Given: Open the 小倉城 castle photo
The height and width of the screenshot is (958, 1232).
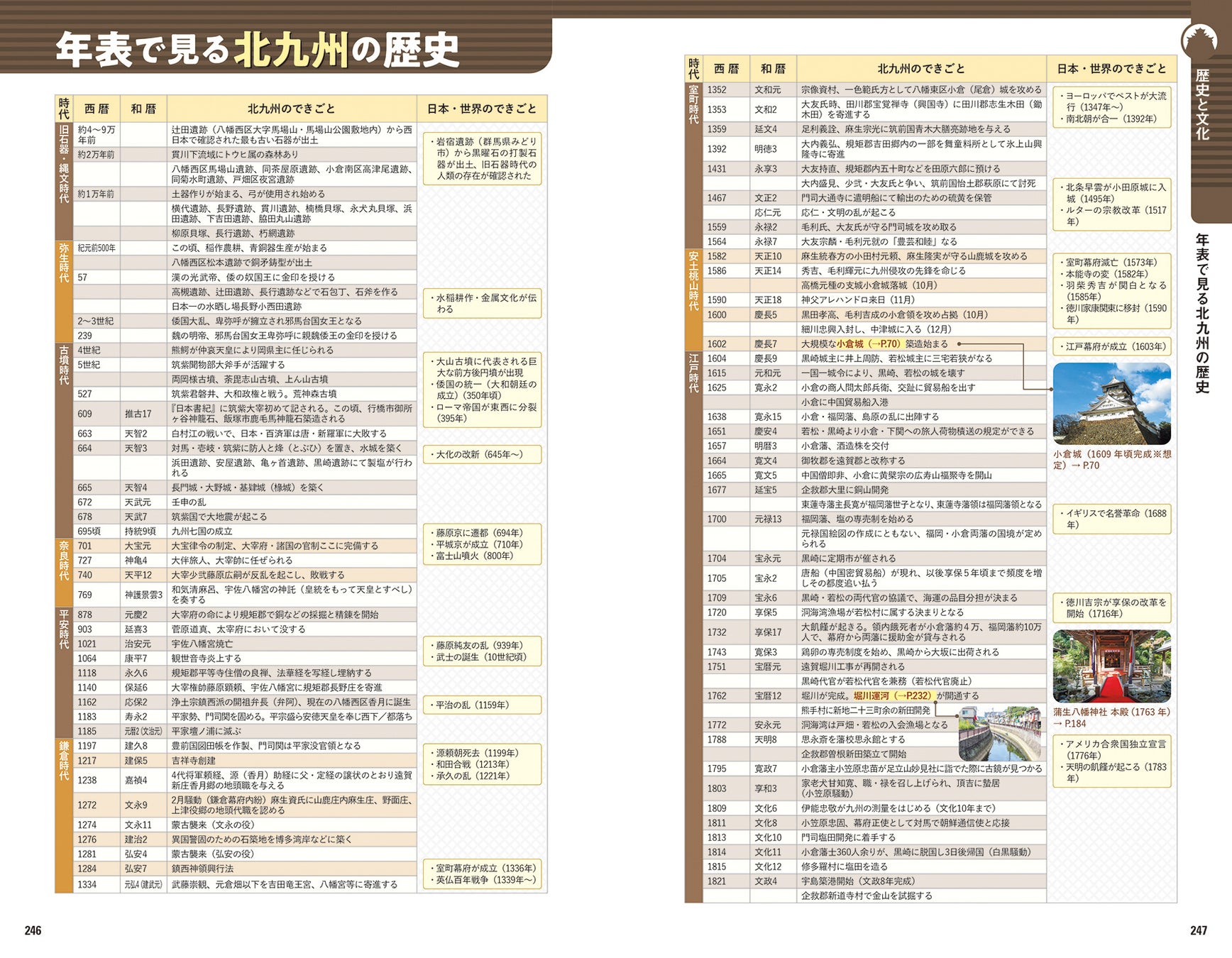Looking at the screenshot, I should pos(1111,403).
